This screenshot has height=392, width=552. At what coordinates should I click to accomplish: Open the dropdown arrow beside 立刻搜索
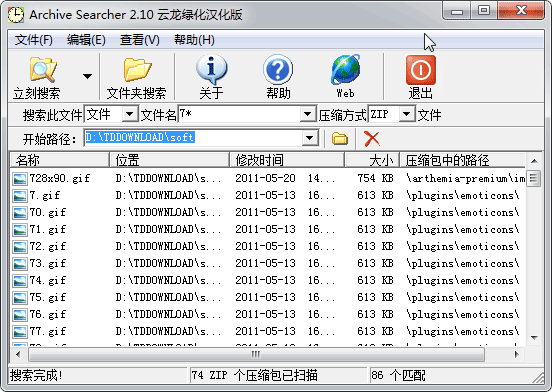pos(87,76)
